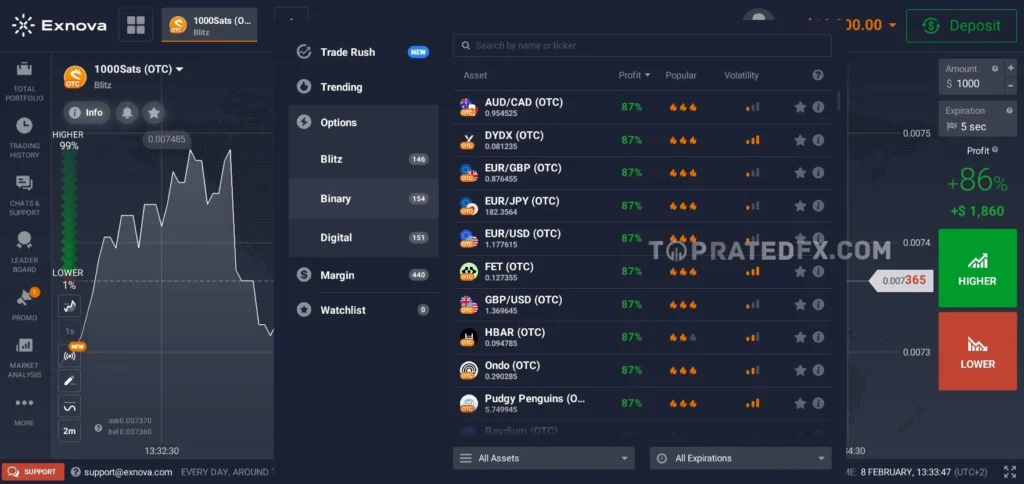Place a LOWER trade
Screen dimensions: 1024x484
pyautogui.click(x=978, y=351)
